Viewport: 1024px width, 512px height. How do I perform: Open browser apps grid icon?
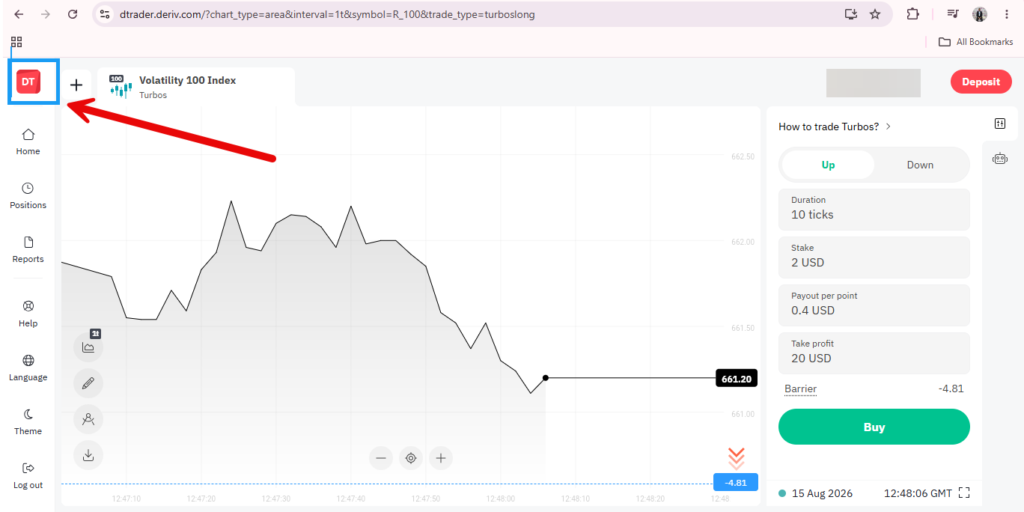click(x=17, y=42)
